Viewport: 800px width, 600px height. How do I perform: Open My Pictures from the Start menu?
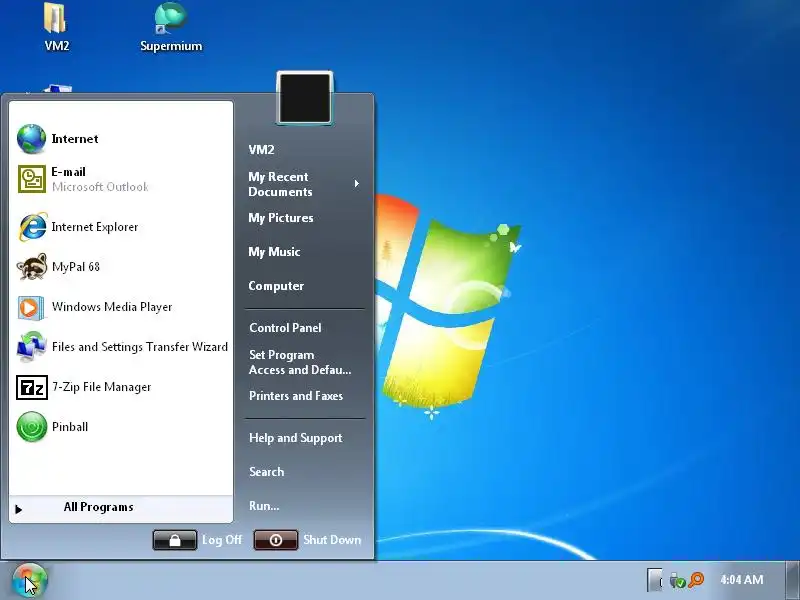tap(281, 218)
